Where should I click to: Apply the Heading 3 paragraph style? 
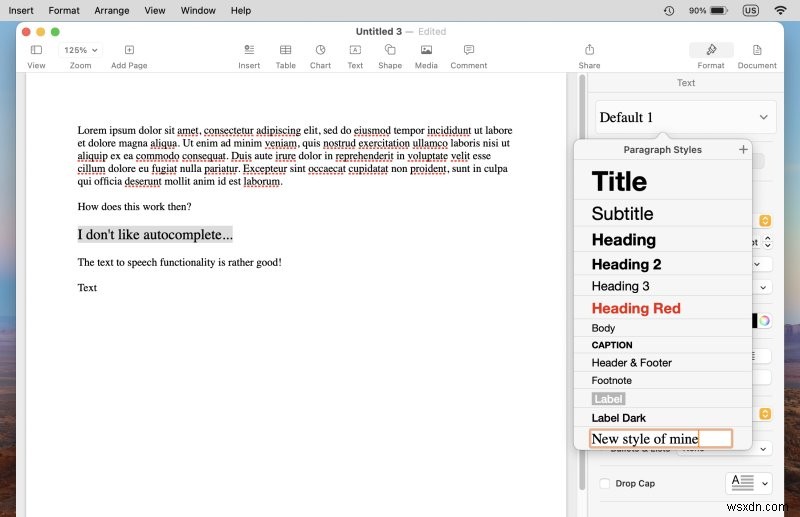pyautogui.click(x=663, y=286)
